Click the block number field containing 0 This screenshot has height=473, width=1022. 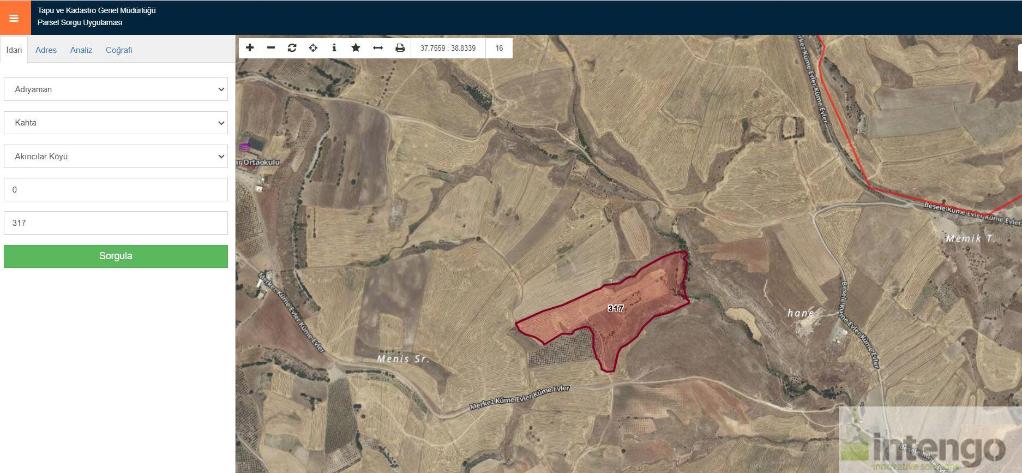(x=116, y=190)
